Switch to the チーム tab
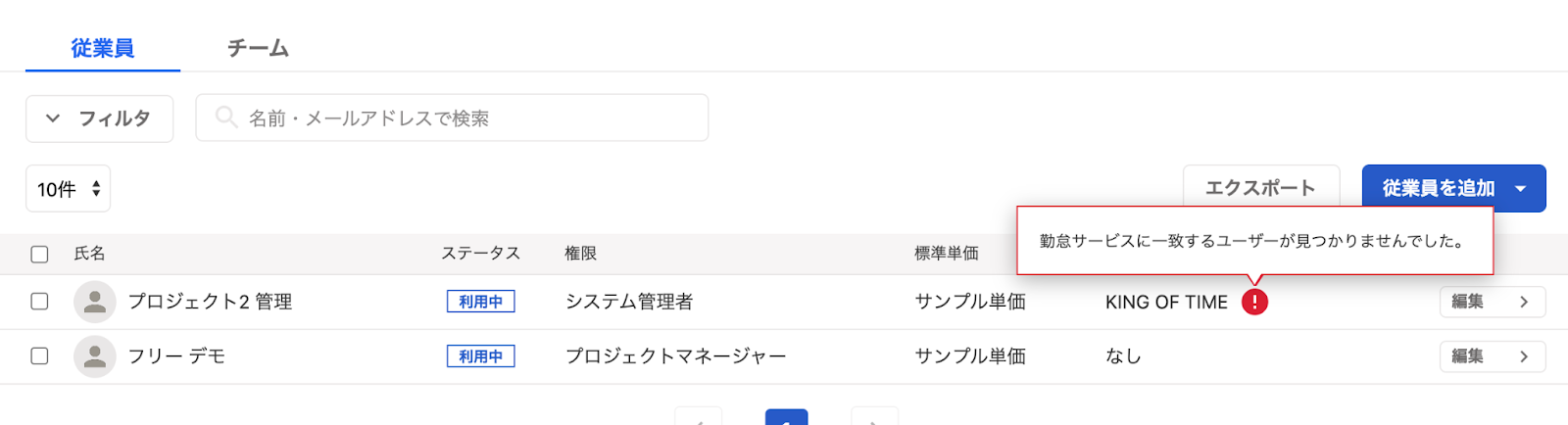This screenshot has width=1568, height=425. point(258,48)
